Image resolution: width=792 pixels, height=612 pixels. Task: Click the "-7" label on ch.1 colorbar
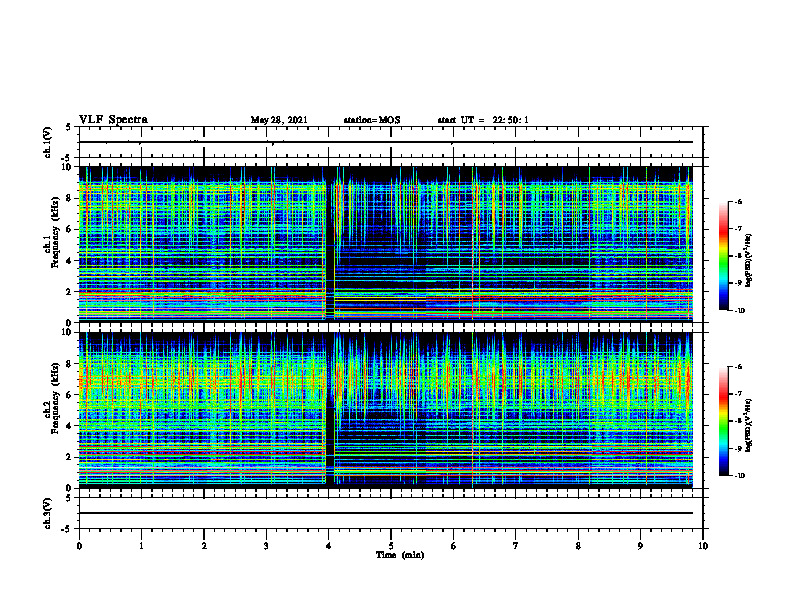point(738,229)
